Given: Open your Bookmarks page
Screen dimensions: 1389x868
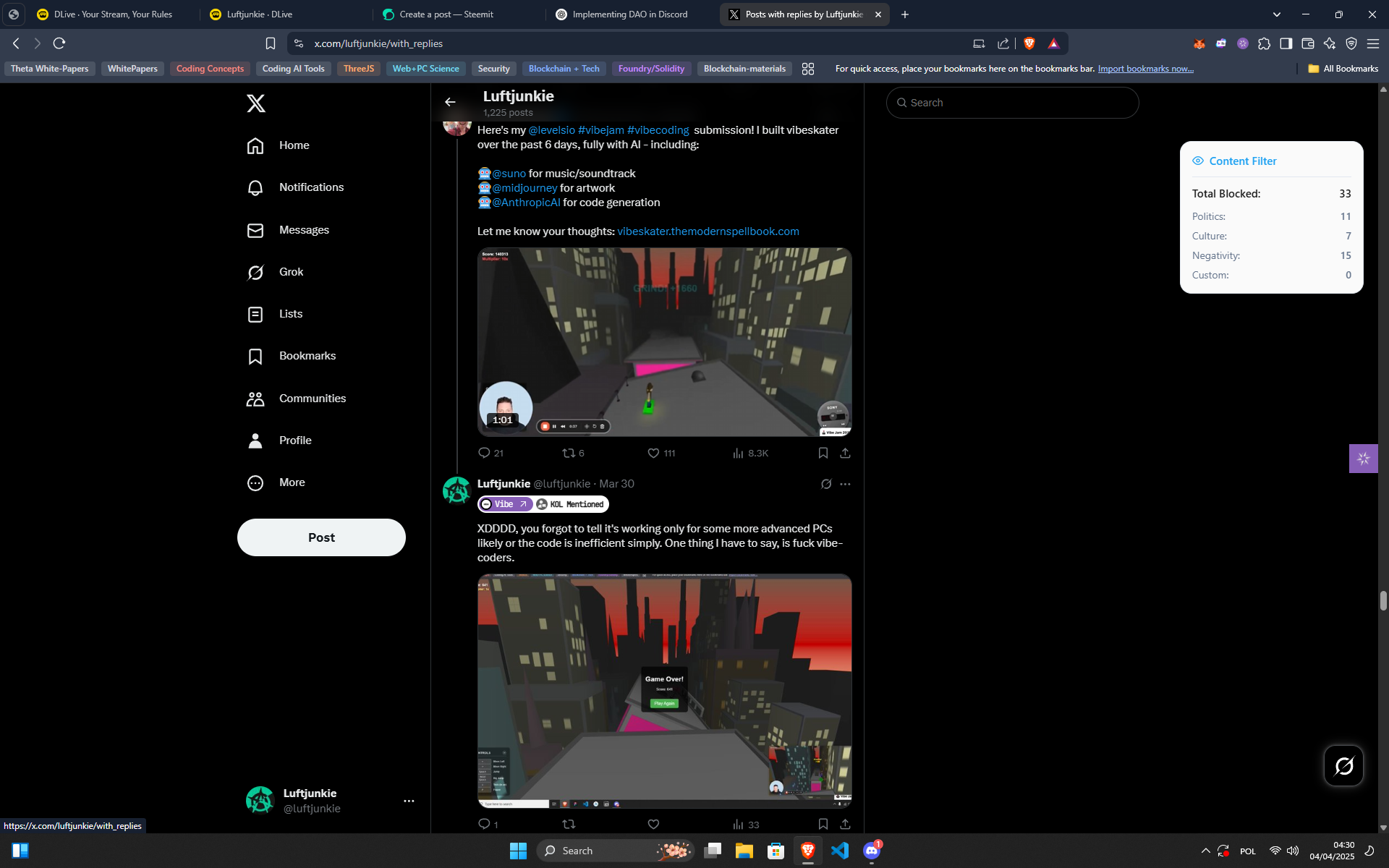Looking at the screenshot, I should coord(307,355).
